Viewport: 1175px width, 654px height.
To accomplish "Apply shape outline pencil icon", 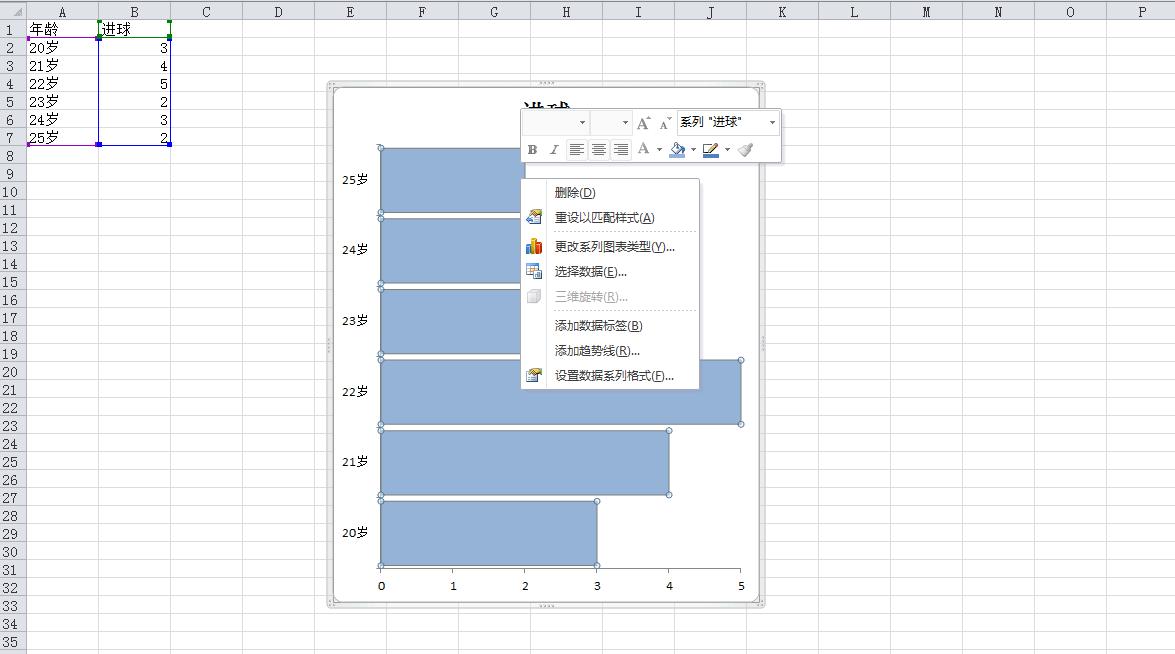I will coord(710,150).
